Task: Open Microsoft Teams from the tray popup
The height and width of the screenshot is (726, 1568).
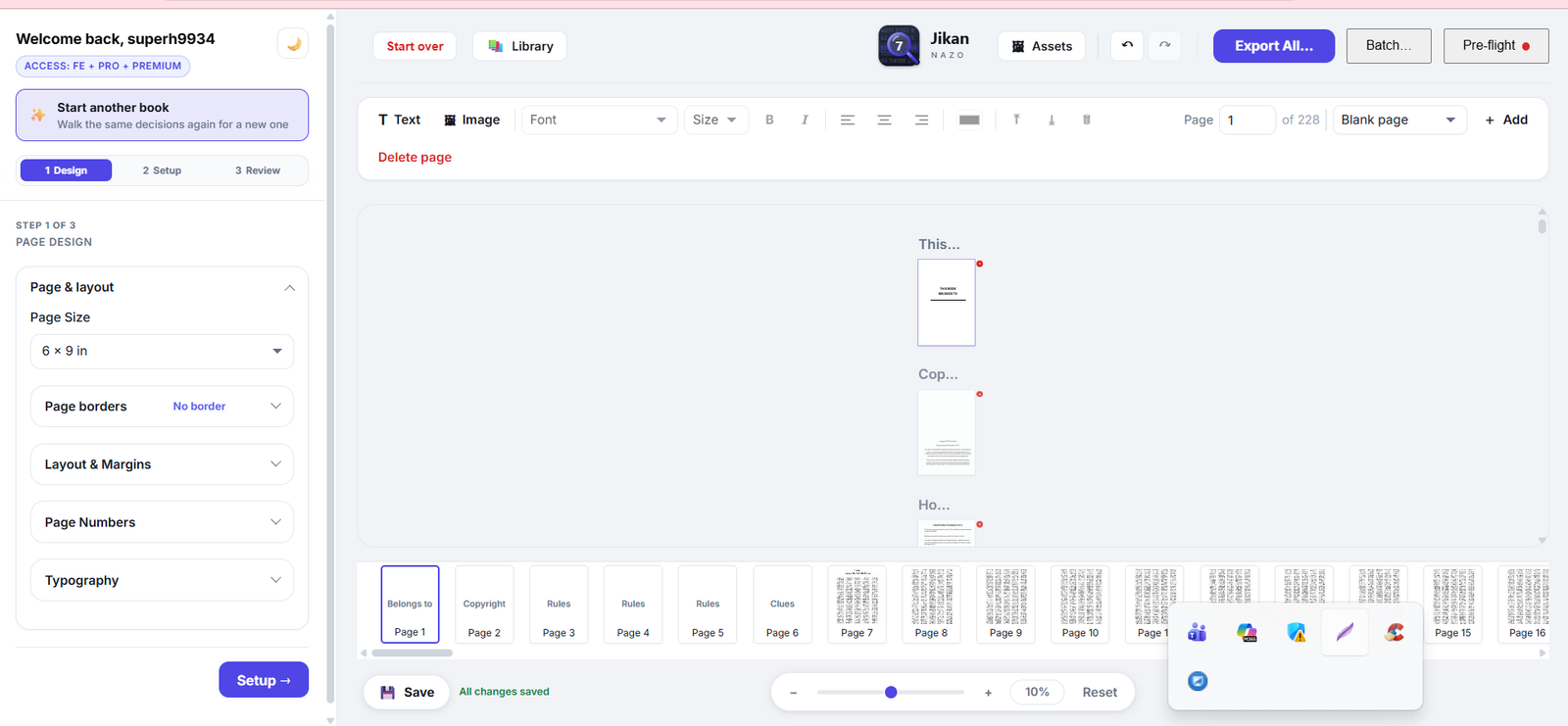Action: pos(1197,632)
